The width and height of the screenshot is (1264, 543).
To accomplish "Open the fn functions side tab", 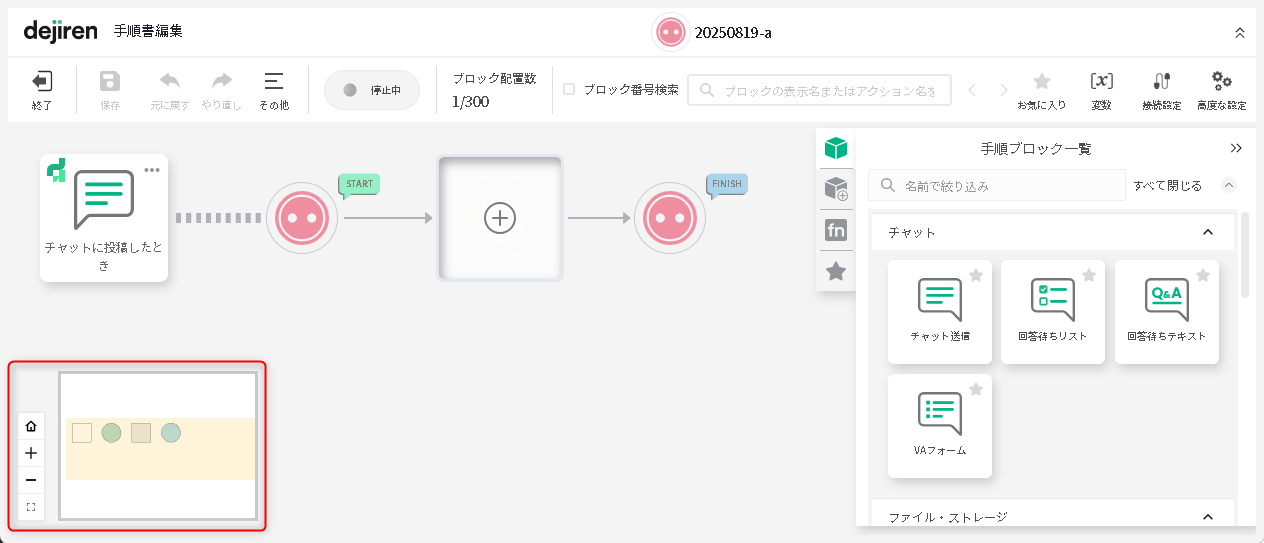I will 836,231.
